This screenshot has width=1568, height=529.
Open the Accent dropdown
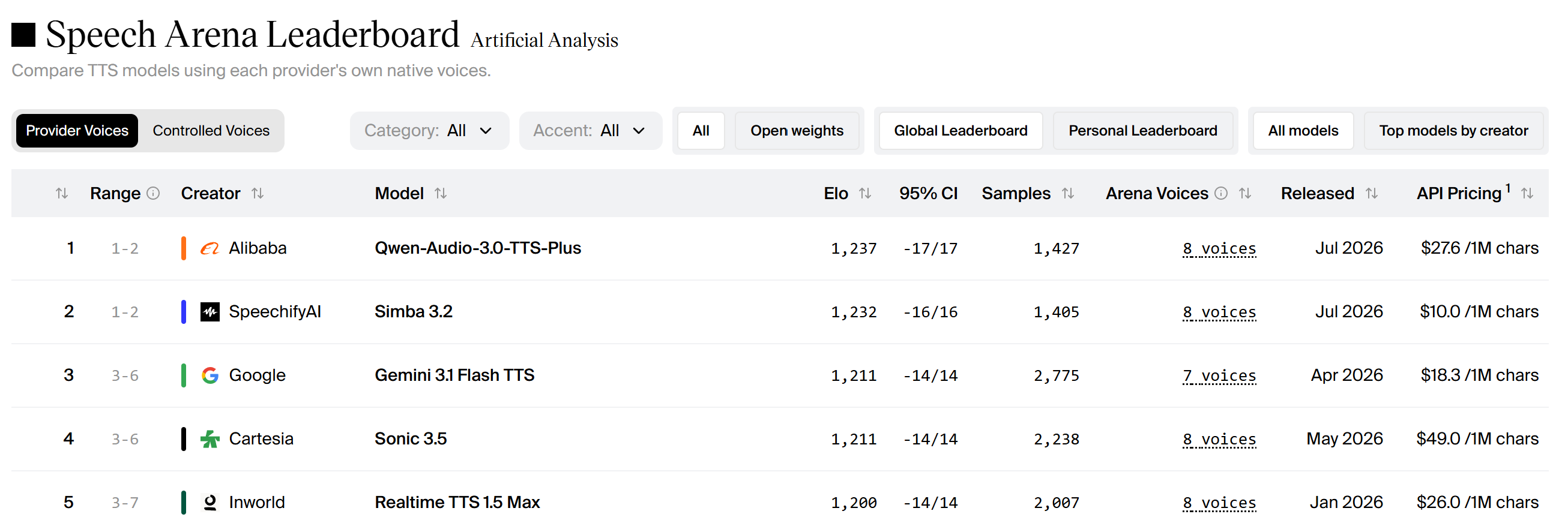tap(591, 131)
